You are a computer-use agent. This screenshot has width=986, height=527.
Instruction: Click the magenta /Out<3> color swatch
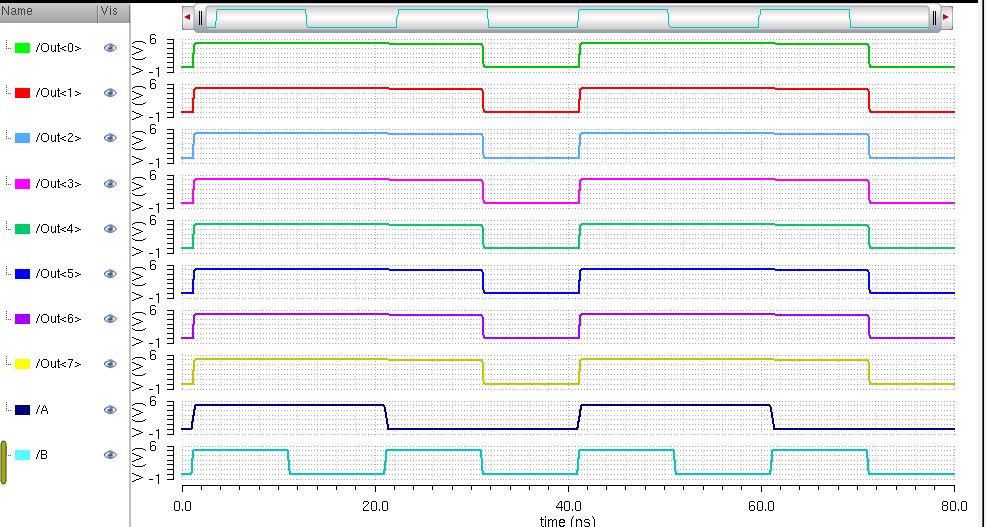23,184
